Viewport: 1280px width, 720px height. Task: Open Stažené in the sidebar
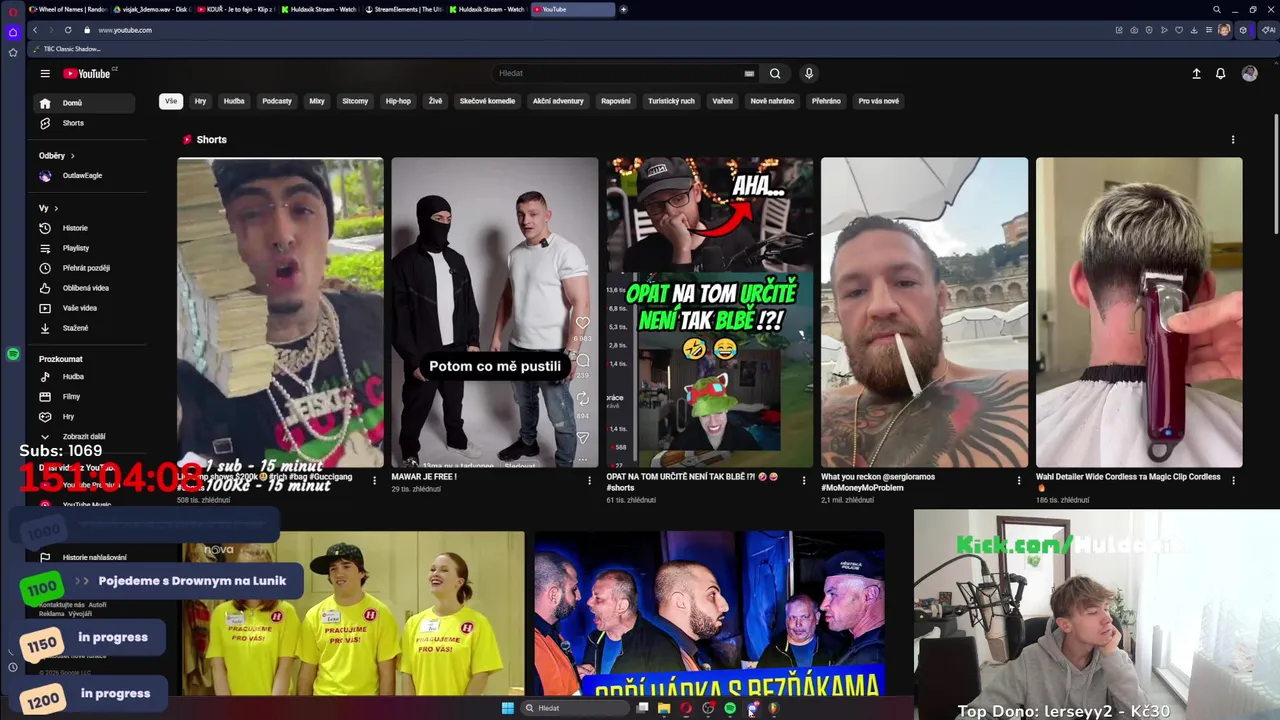point(83,328)
